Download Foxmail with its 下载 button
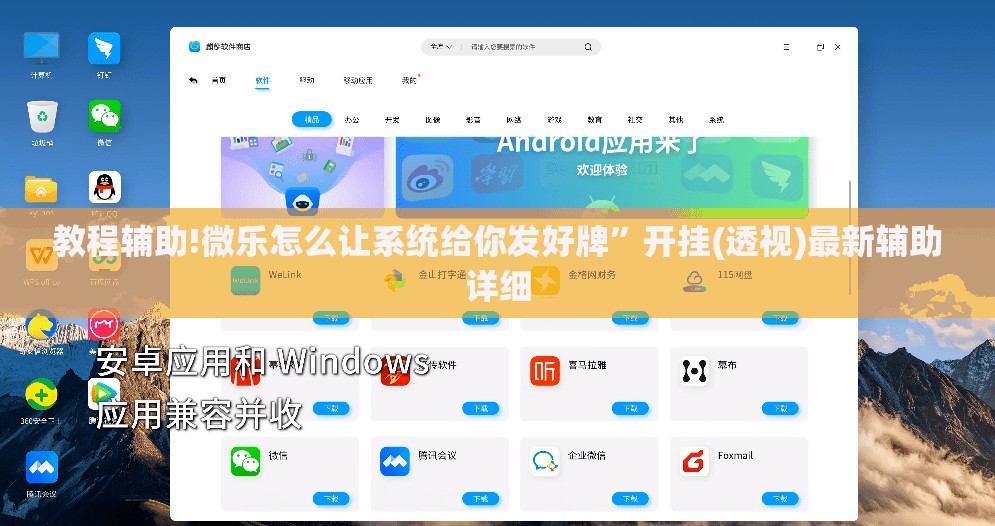Screen dimensions: 995x526 point(780,499)
